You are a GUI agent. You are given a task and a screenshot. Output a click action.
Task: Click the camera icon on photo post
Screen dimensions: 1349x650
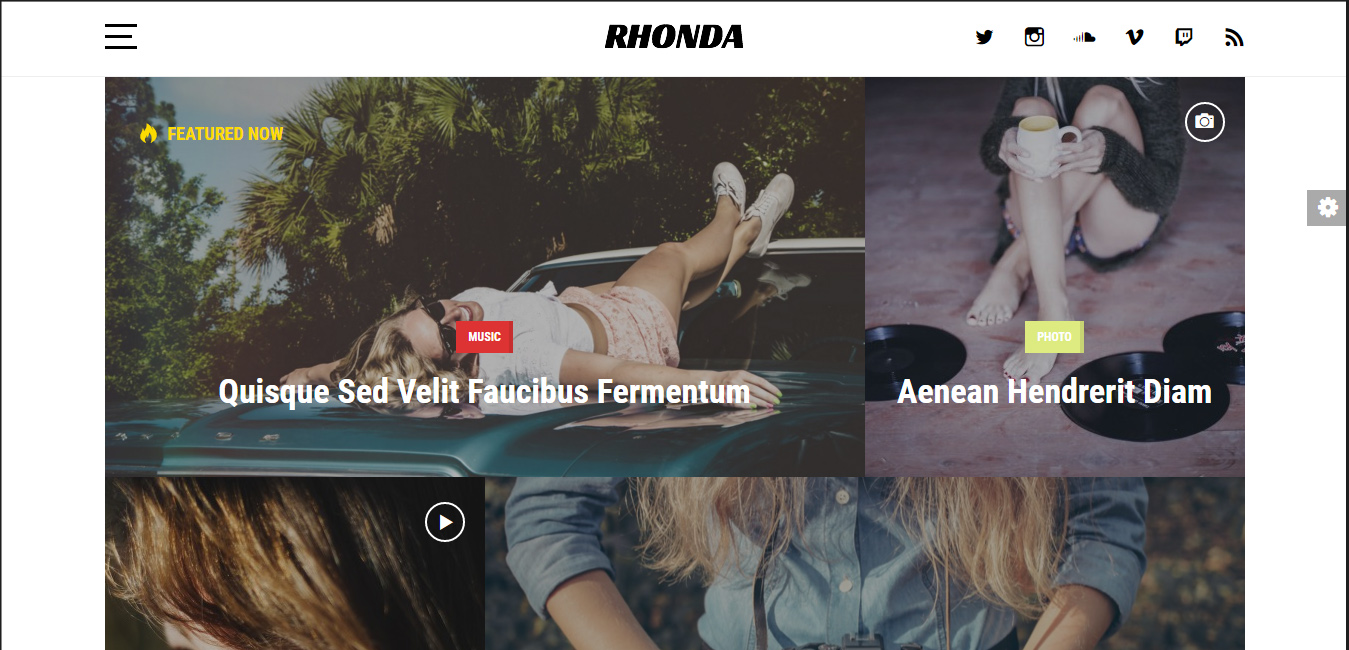(x=1205, y=121)
